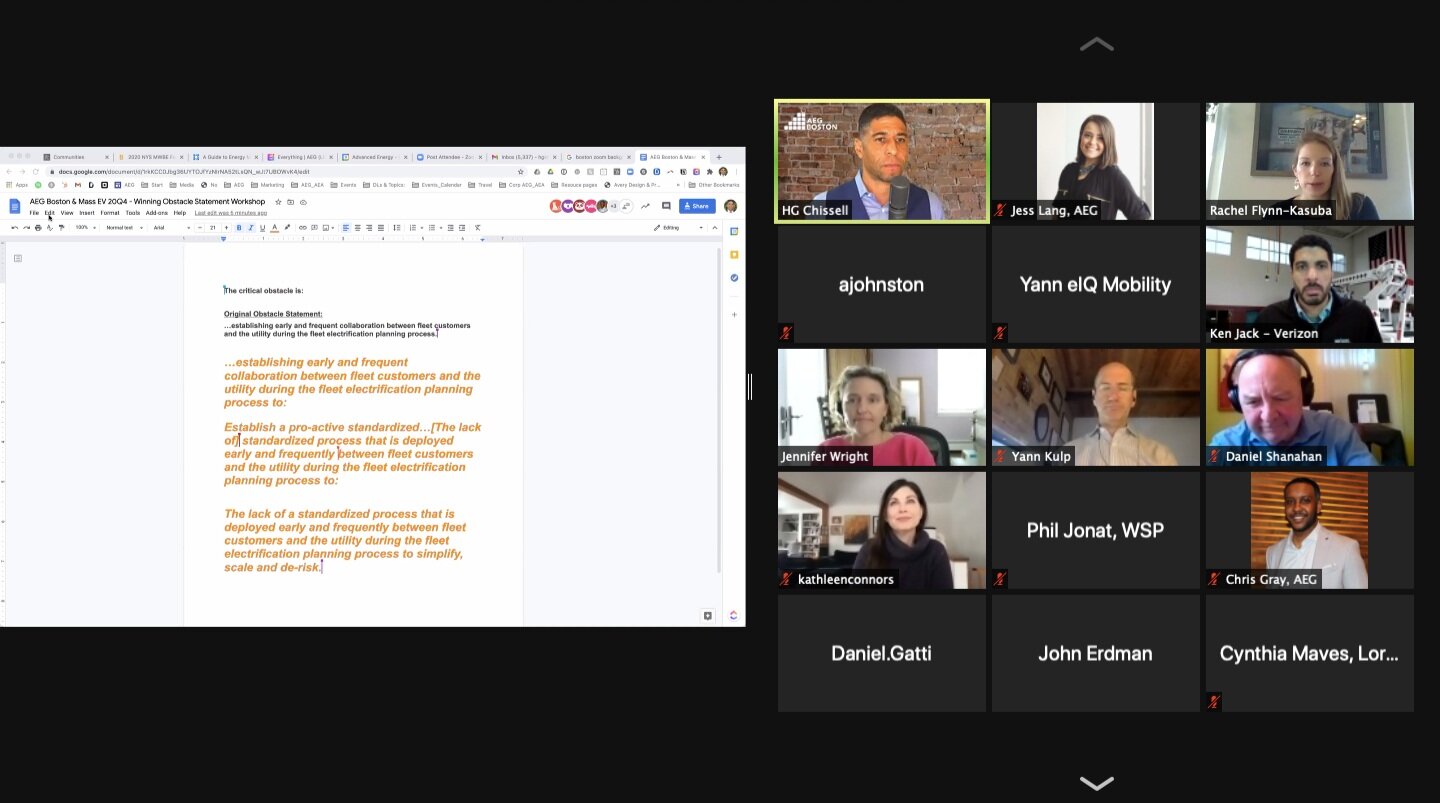Click the spell check icon
The width and height of the screenshot is (1440, 803).
tap(50, 228)
